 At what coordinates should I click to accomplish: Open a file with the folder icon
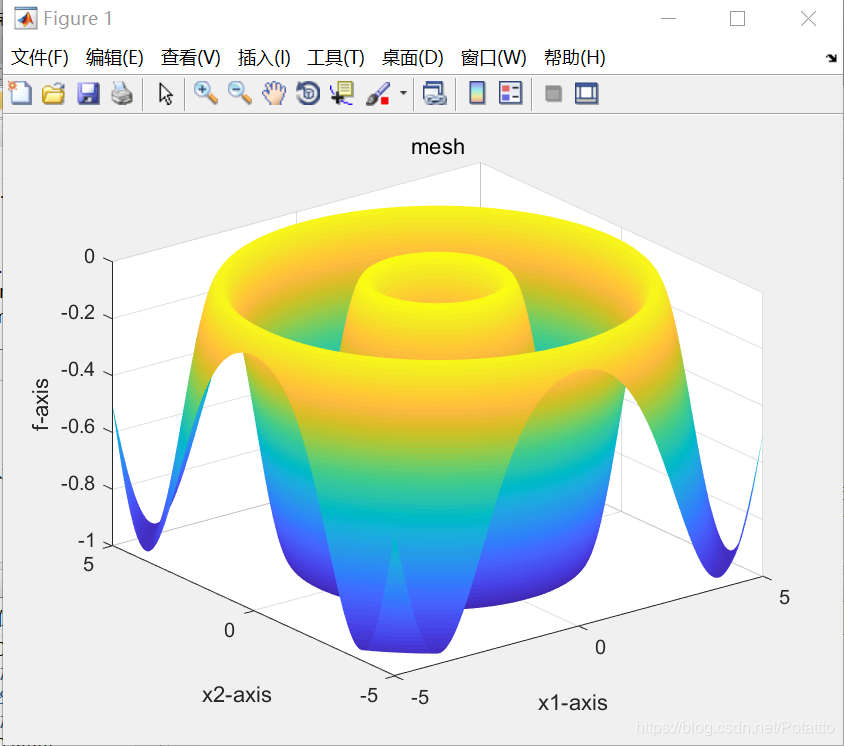click(x=54, y=93)
